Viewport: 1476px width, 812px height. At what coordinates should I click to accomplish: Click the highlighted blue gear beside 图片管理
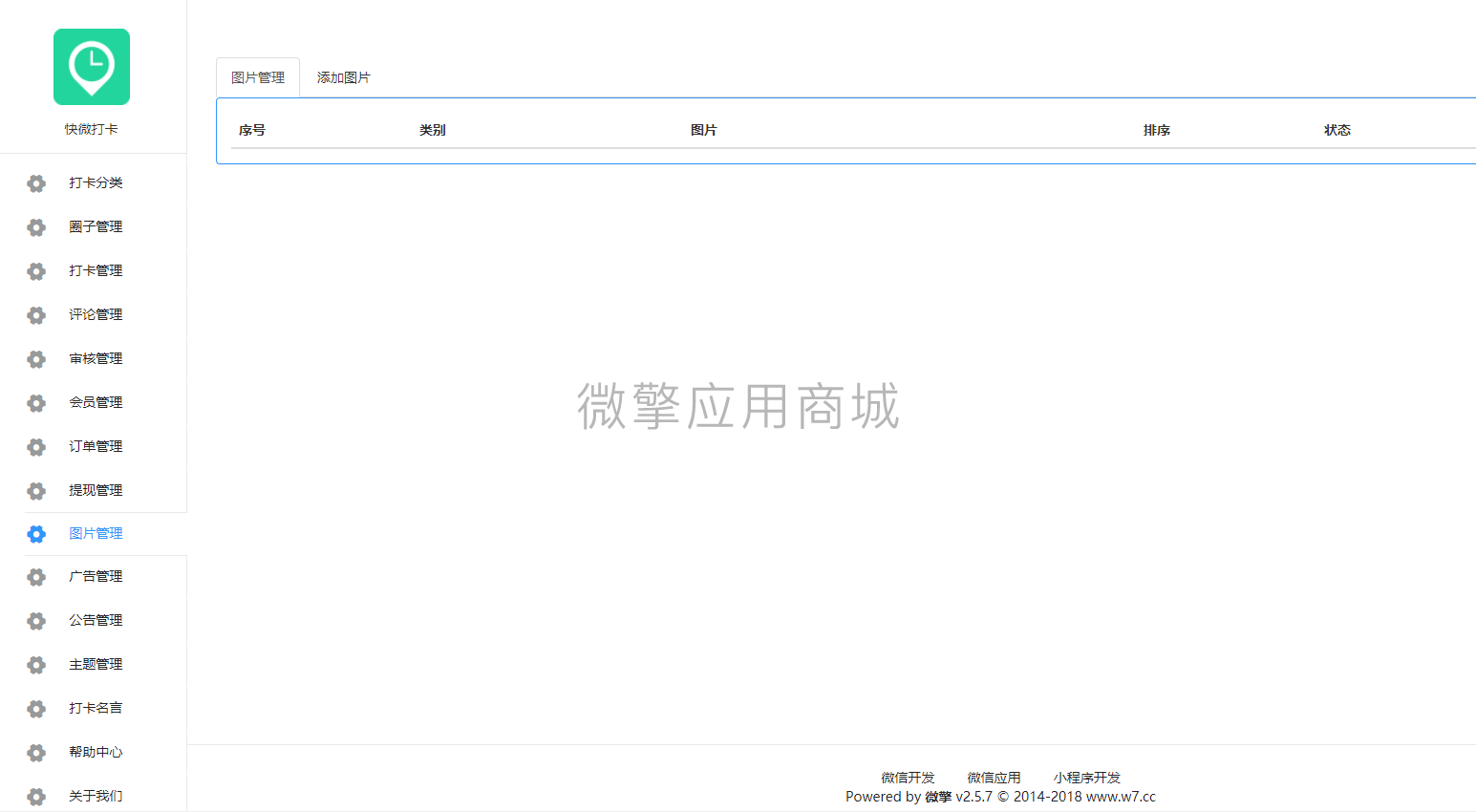(x=35, y=534)
